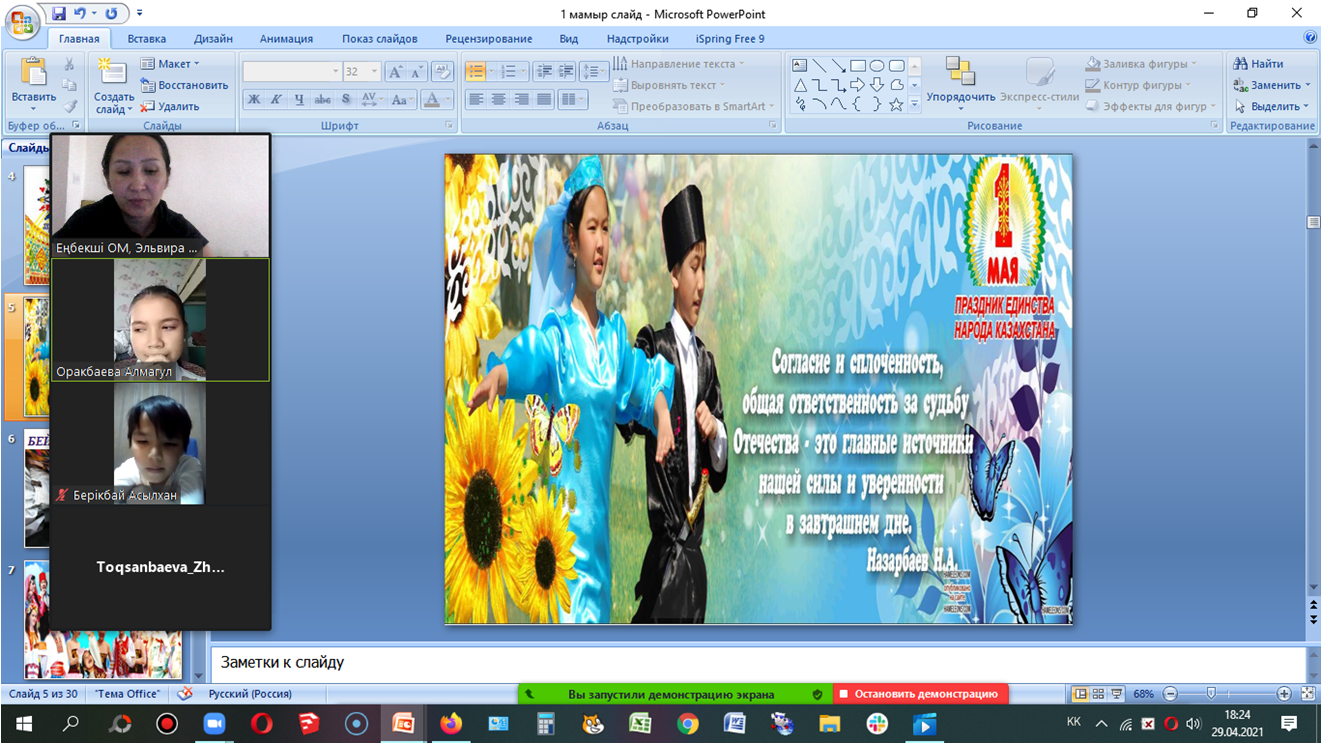Expand the Макет layout dropdown

(x=171, y=64)
